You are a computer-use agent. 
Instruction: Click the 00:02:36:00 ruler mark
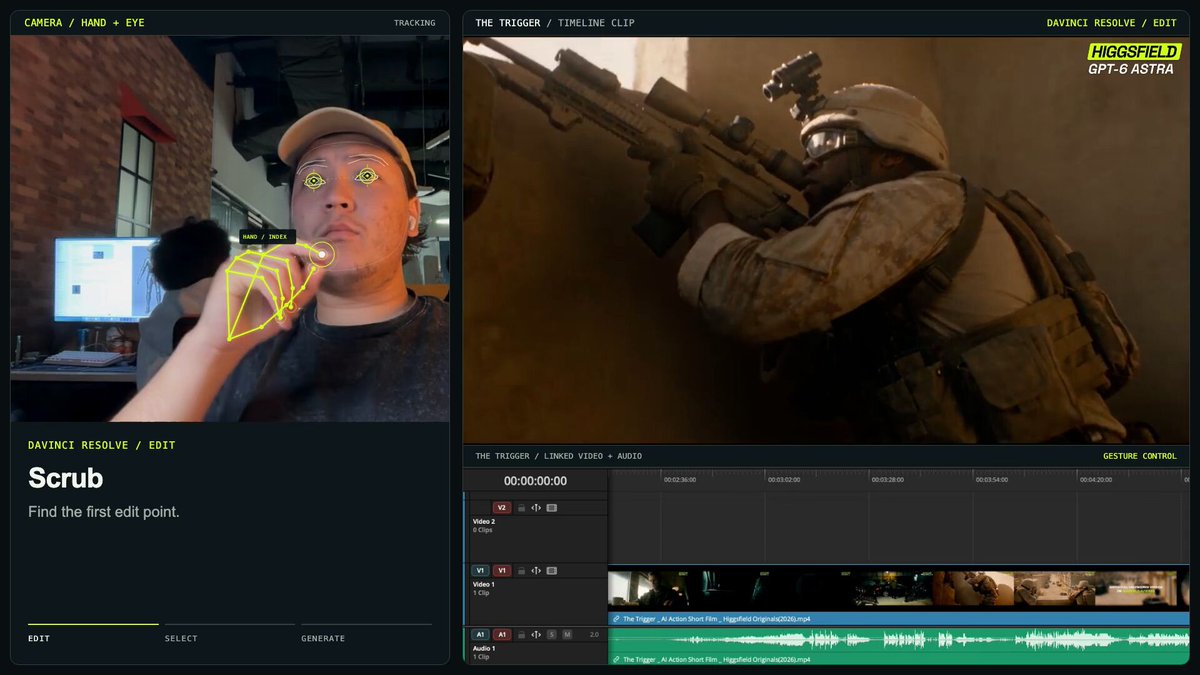point(680,479)
